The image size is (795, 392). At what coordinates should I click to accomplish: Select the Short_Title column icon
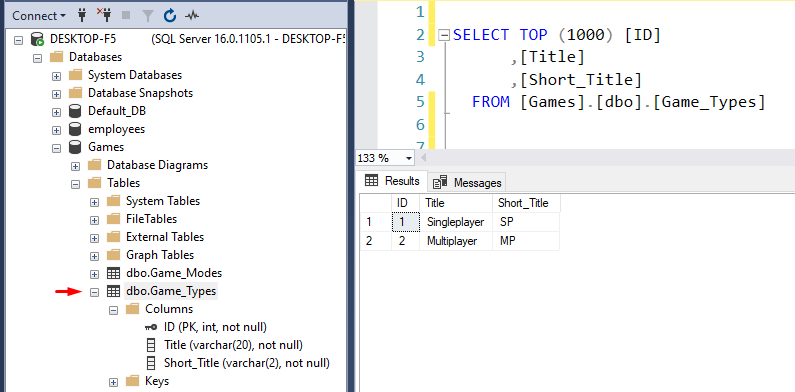(x=151, y=363)
